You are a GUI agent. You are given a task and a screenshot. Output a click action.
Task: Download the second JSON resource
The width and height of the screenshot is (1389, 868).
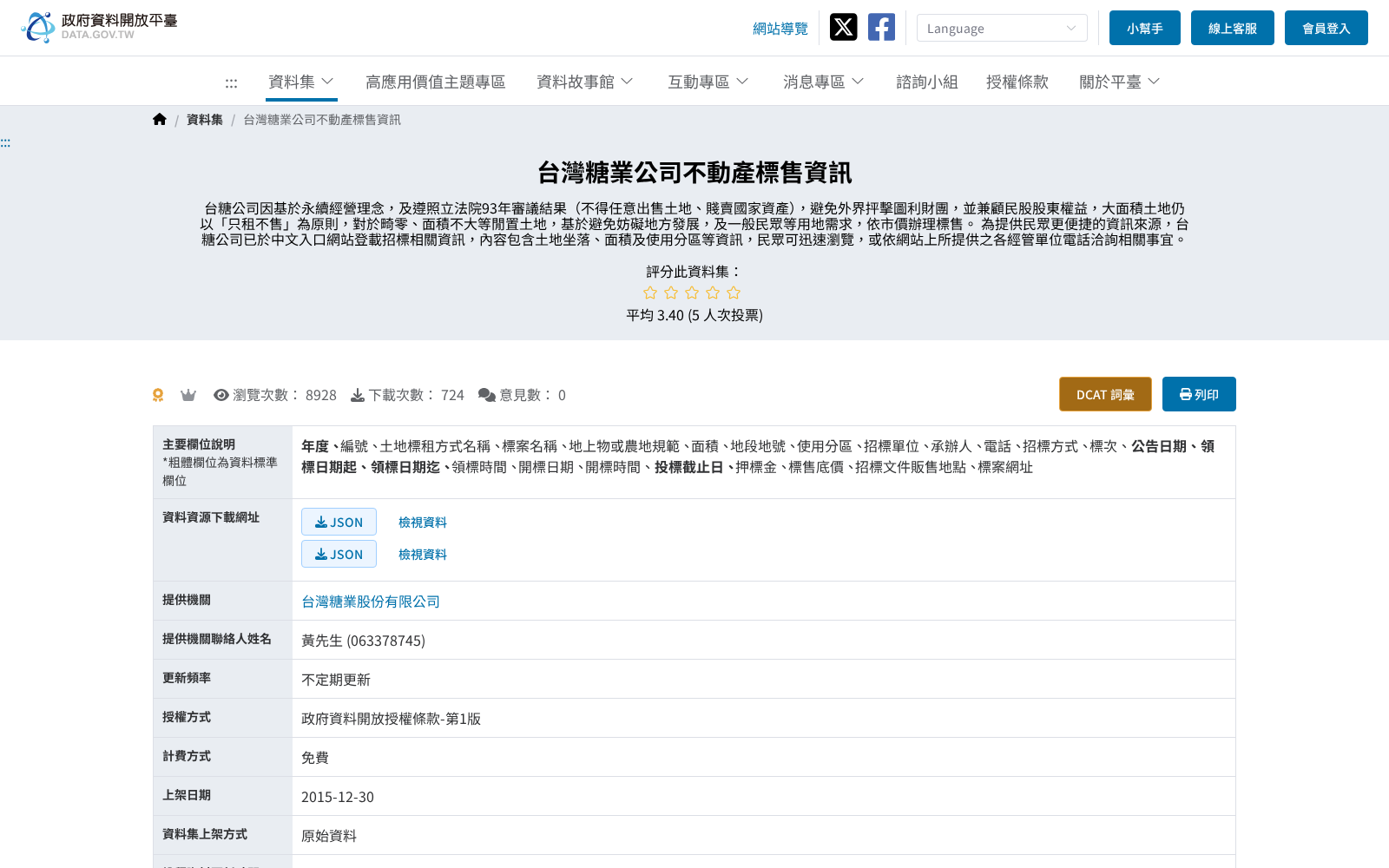click(x=339, y=554)
